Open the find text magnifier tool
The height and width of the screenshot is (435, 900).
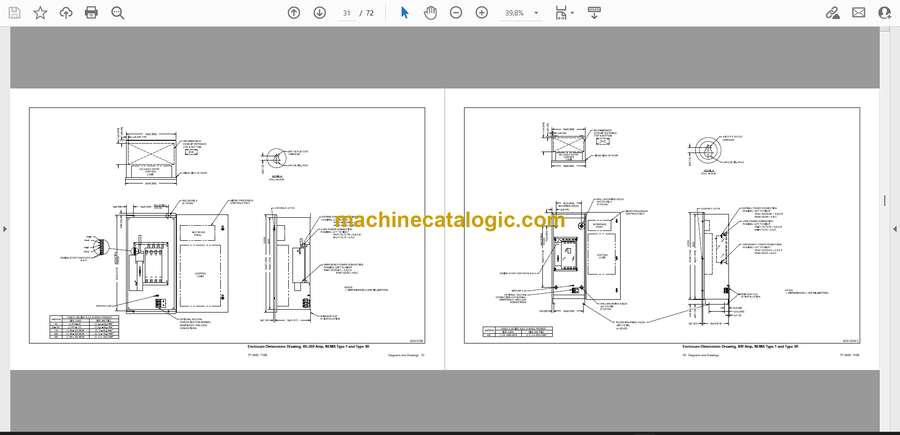click(118, 13)
